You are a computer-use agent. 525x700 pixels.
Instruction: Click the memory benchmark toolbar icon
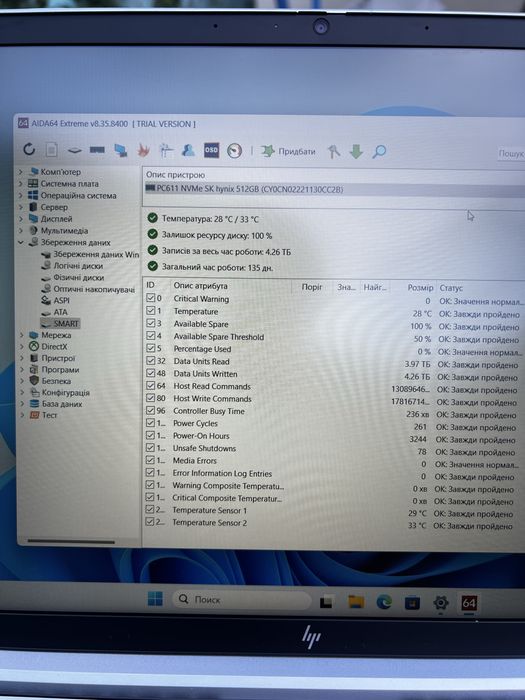97,150
